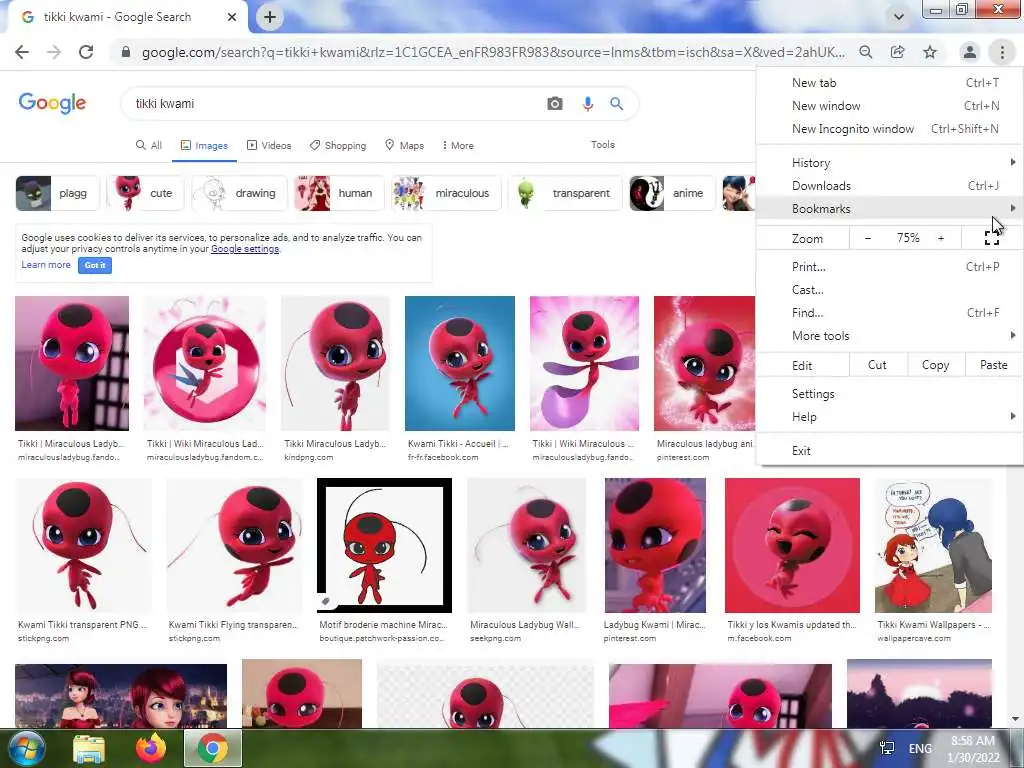Image resolution: width=1024 pixels, height=768 pixels.
Task: Select Print... in the menu
Action: [x=889, y=266]
